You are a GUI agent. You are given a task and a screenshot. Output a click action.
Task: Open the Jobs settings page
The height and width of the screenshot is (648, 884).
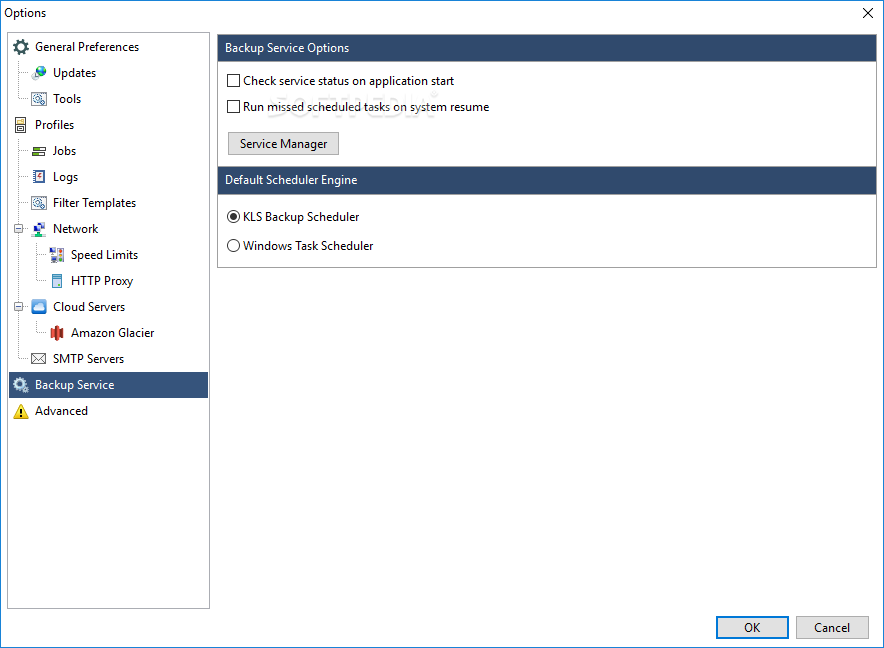coord(64,151)
